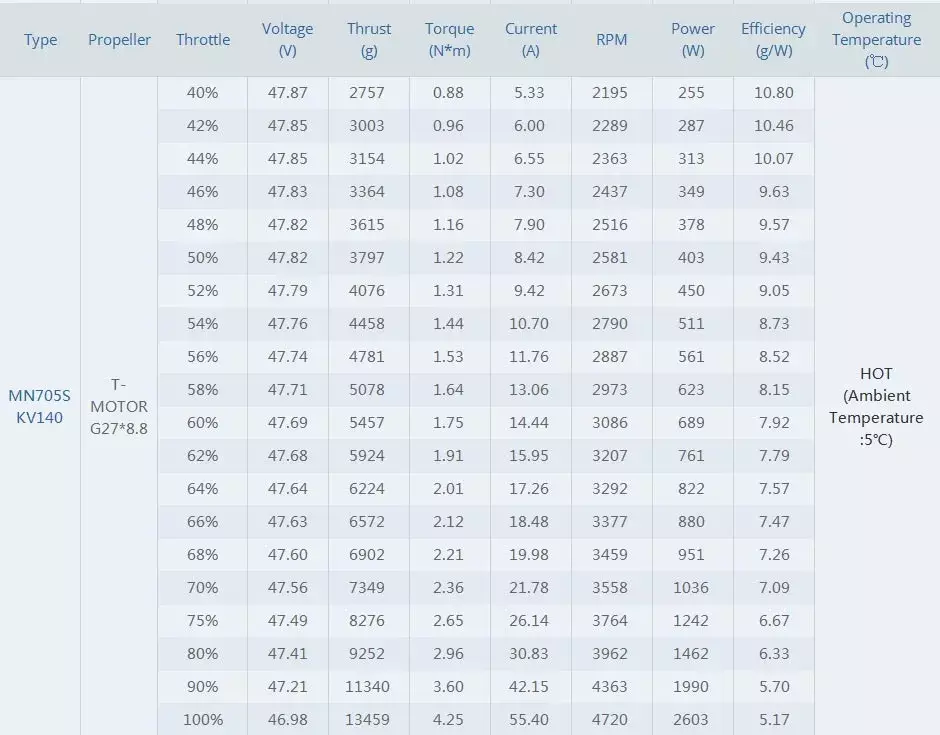Select the 10.80 efficiency cell
Viewport: 940px width, 735px height.
click(773, 93)
